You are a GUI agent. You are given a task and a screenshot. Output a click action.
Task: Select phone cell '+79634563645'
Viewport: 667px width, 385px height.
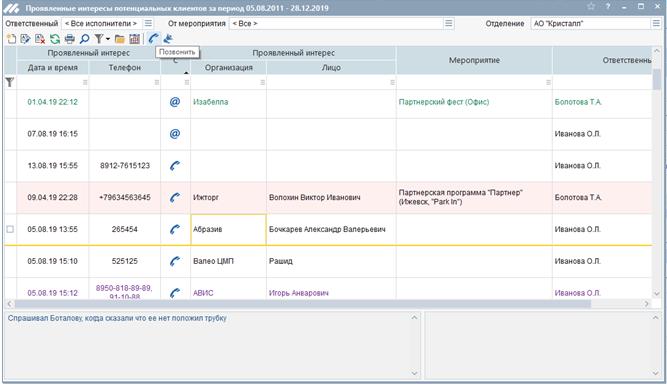125,197
